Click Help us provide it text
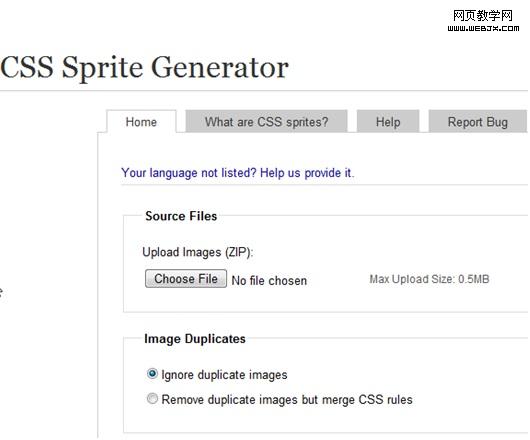 tap(307, 173)
